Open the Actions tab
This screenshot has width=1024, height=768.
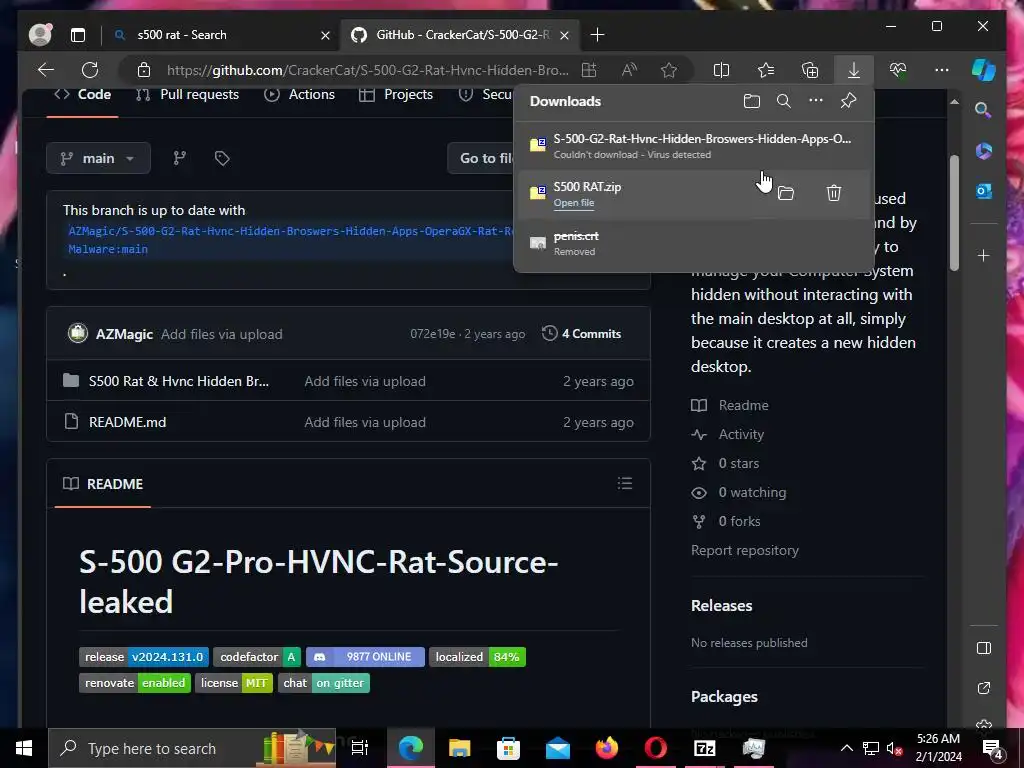pos(300,95)
